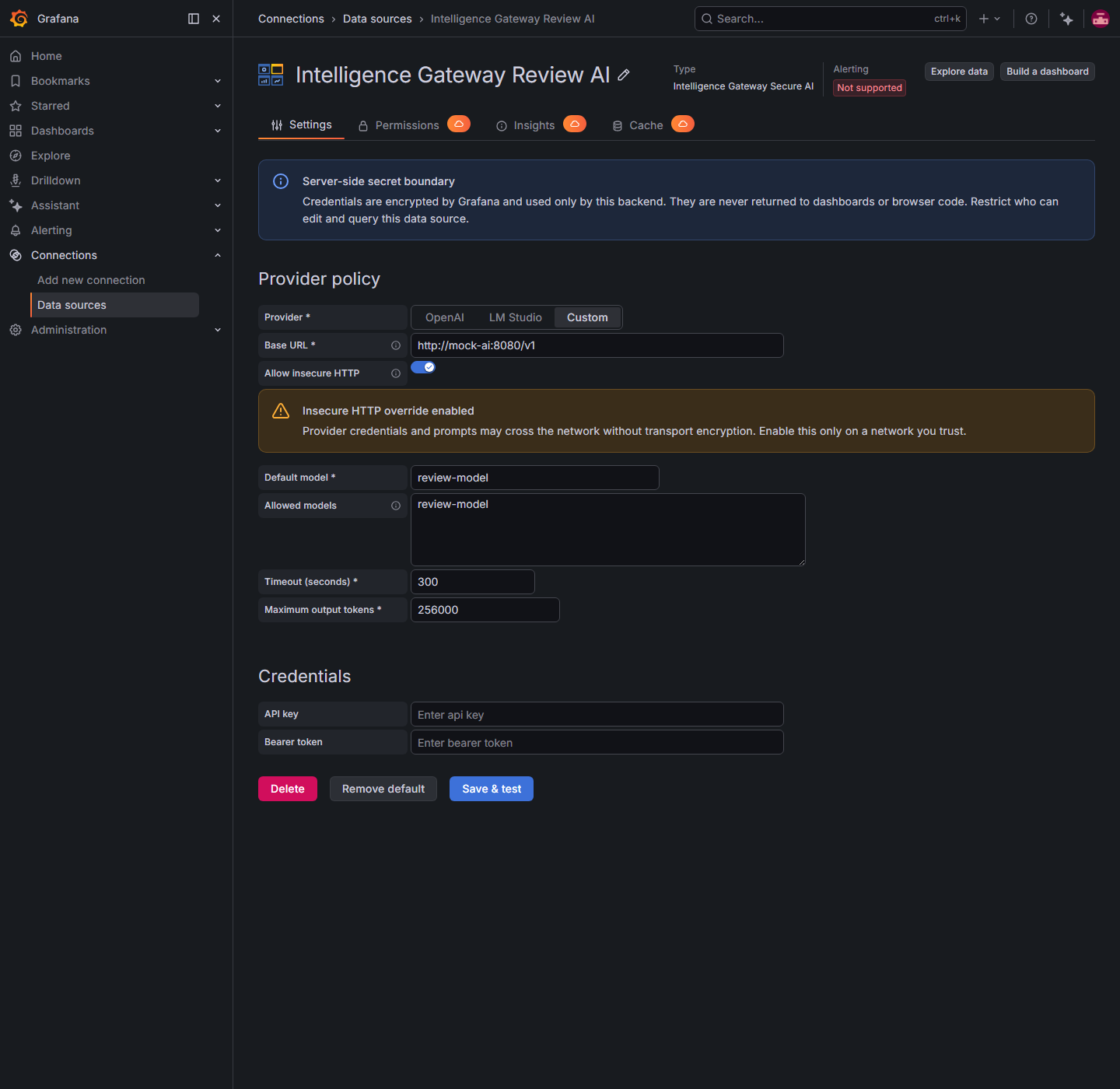This screenshot has width=1120, height=1089.
Task: Click Add new connection in sidebar
Action: click(91, 280)
